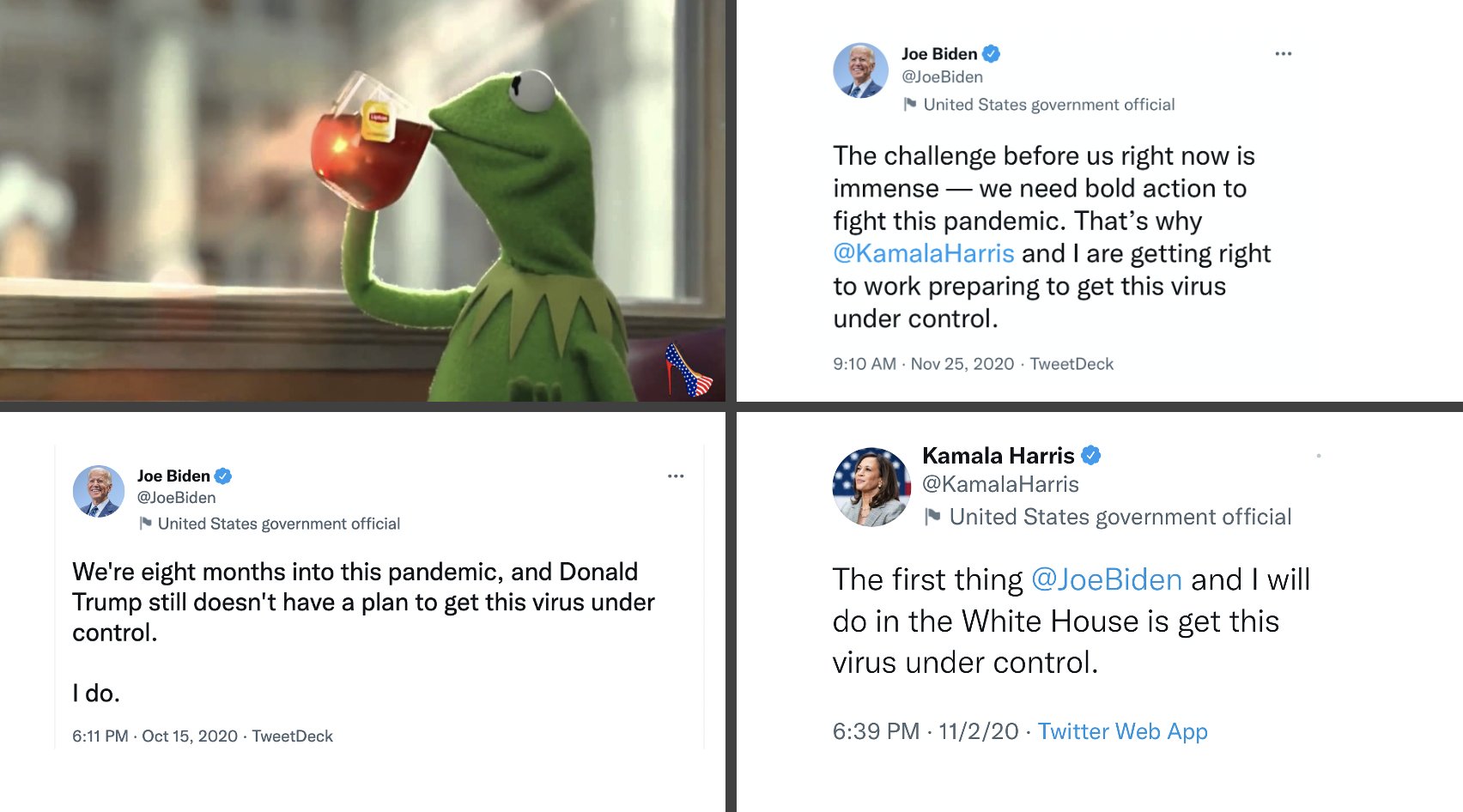1463x812 pixels.
Task: Click the Kamala Harris display name
Action: 998,456
